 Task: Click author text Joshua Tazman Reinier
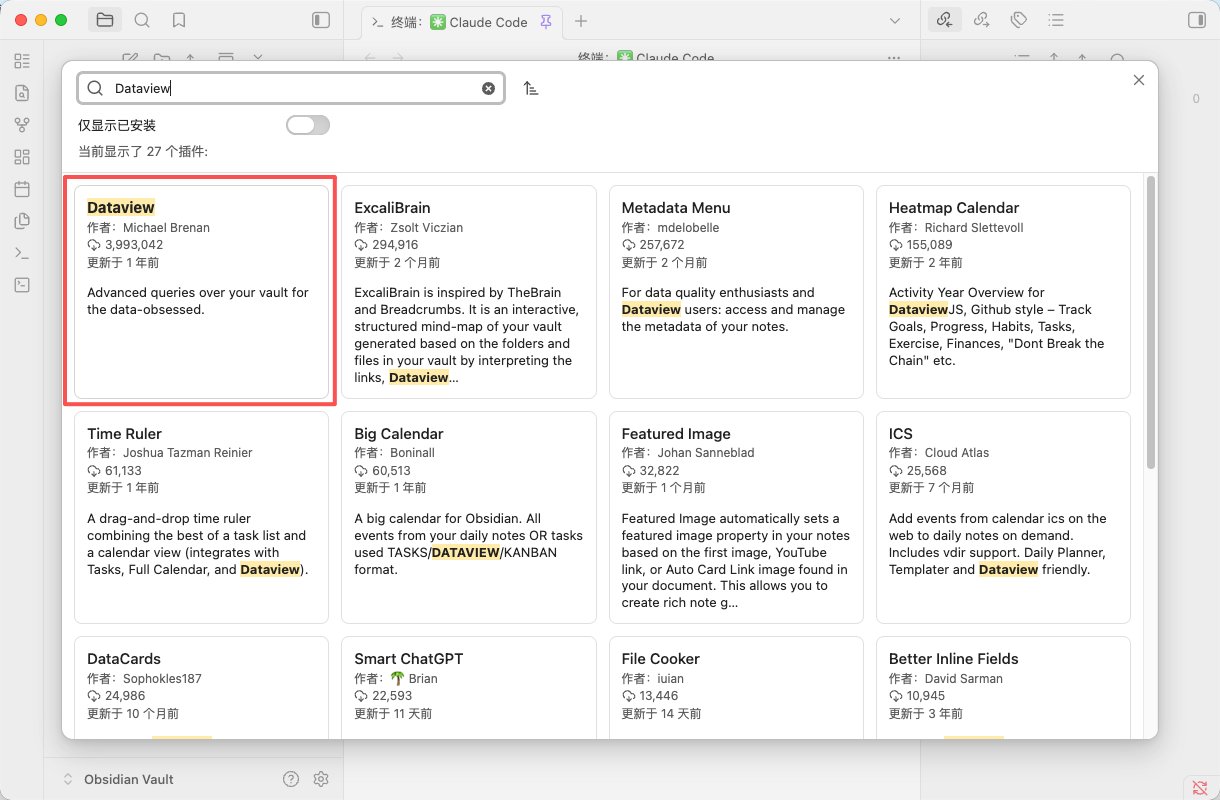(187, 453)
